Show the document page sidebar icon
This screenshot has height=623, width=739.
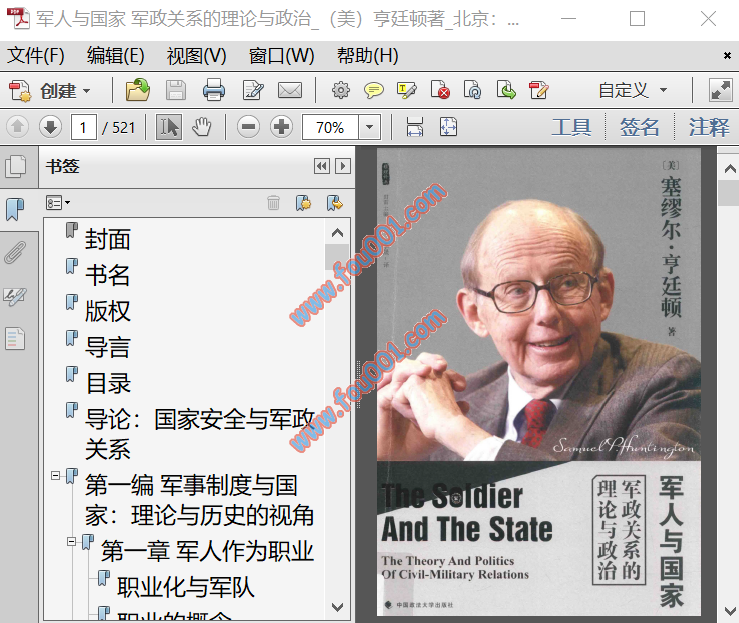coord(16,338)
